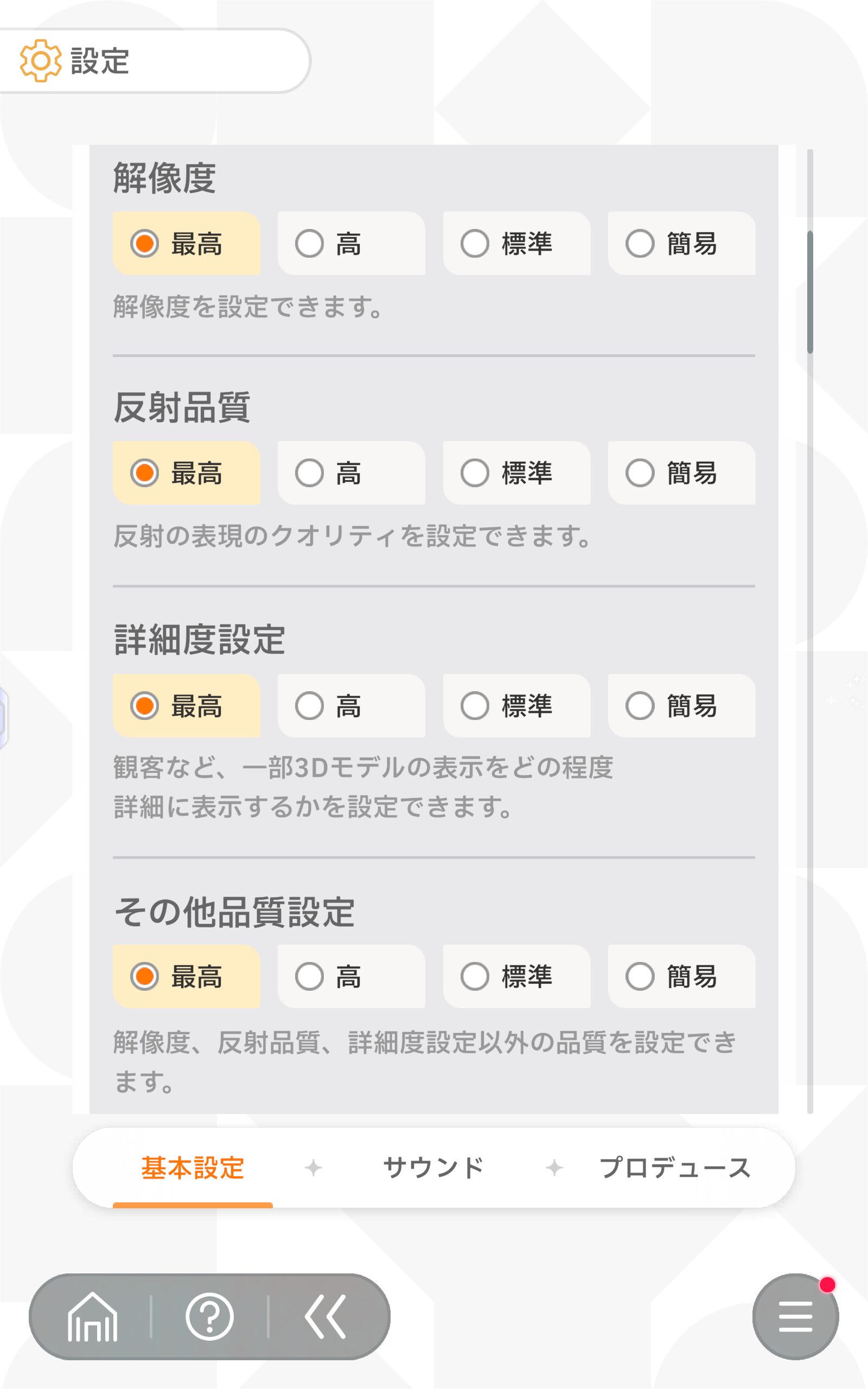The width and height of the screenshot is (868, 1389).
Task: Choose 標準 for その他品質設定
Action: (x=516, y=976)
